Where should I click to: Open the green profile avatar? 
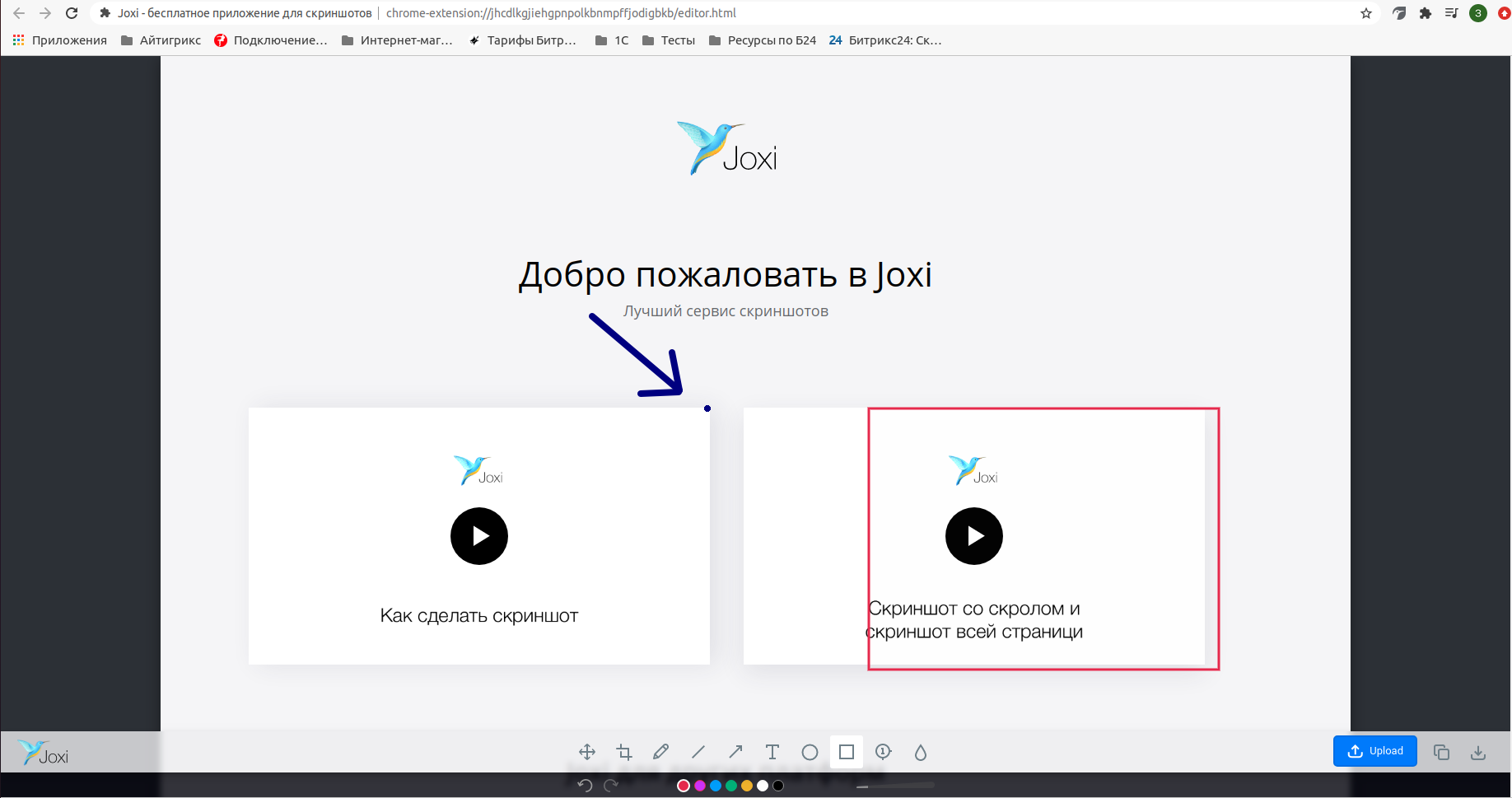pos(1478,13)
